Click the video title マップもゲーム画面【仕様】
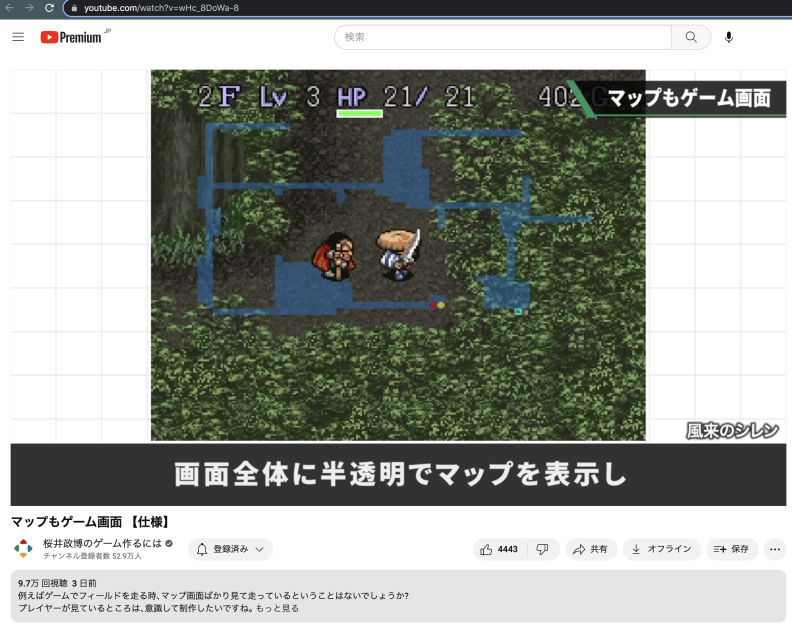Screen dimensions: 792x634 91,521
